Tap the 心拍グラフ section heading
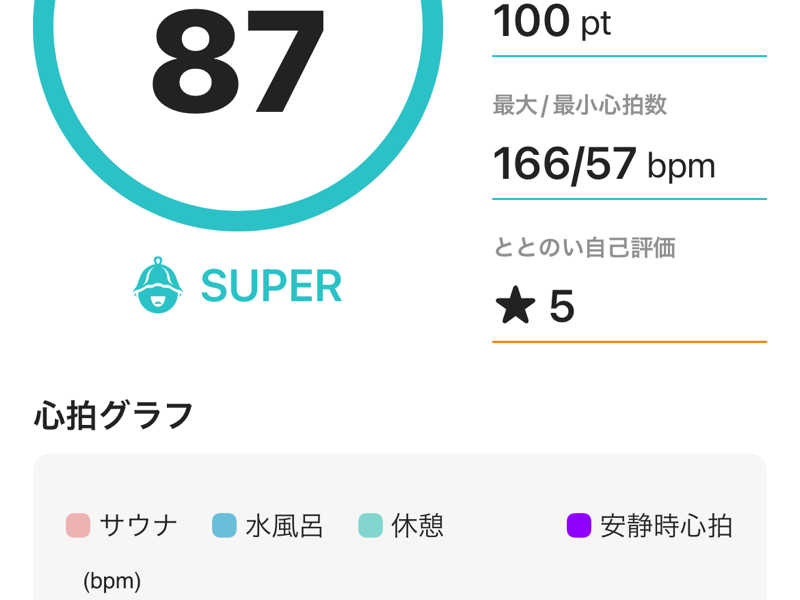Screen dimensions: 800x600 click(x=113, y=415)
